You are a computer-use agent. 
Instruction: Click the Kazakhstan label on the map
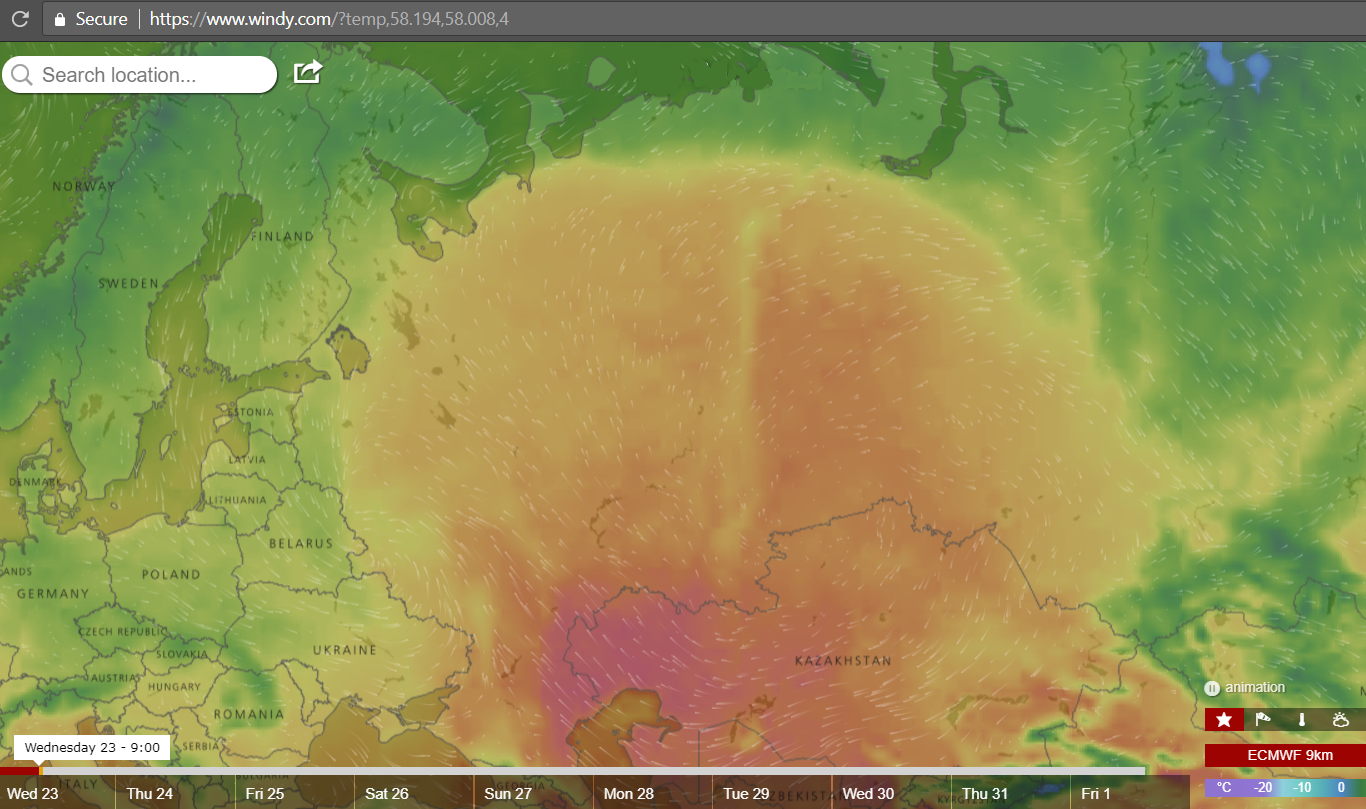click(x=843, y=661)
